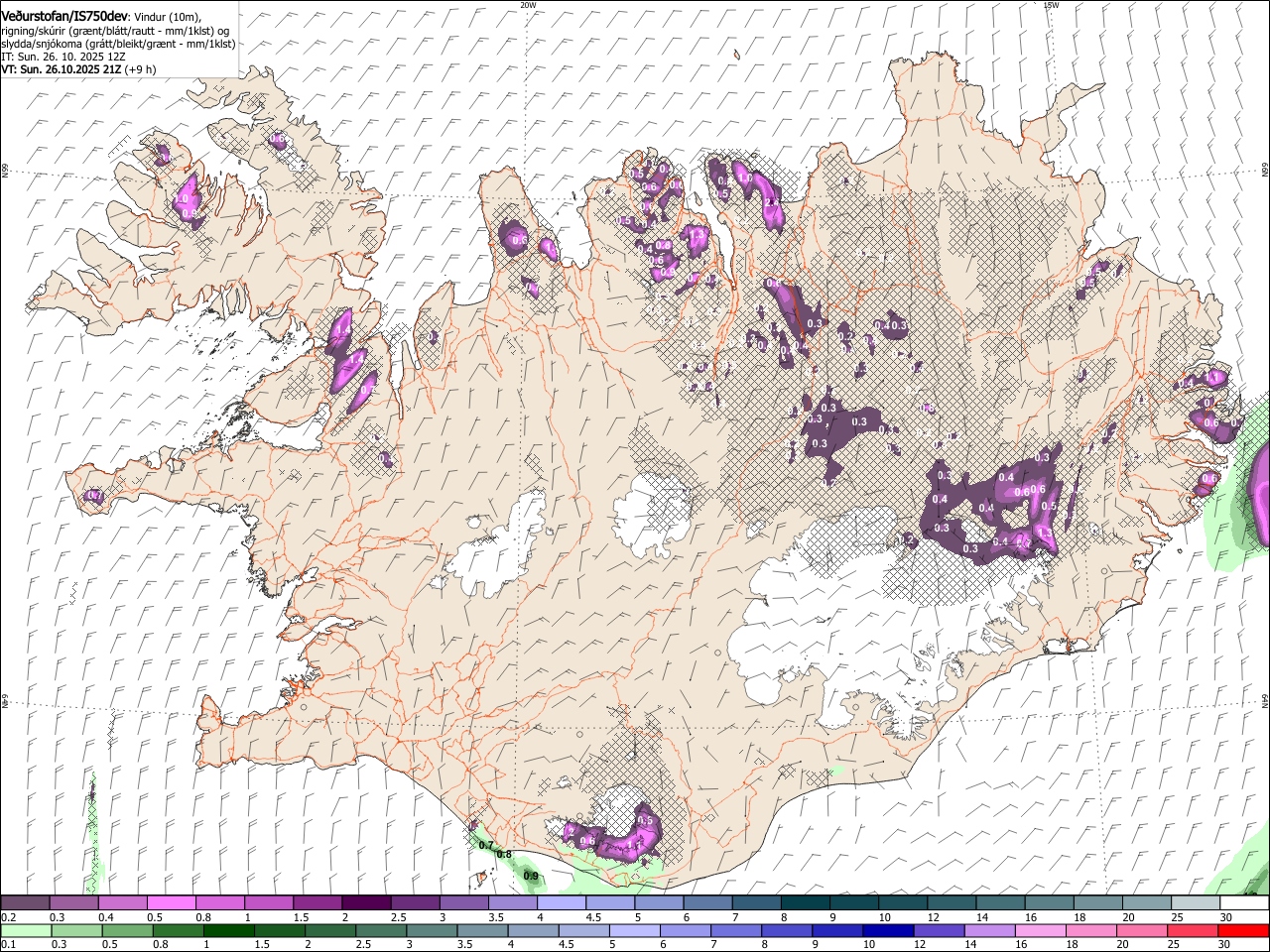Select dark teal upper swatch between 8 and 9

806,903
